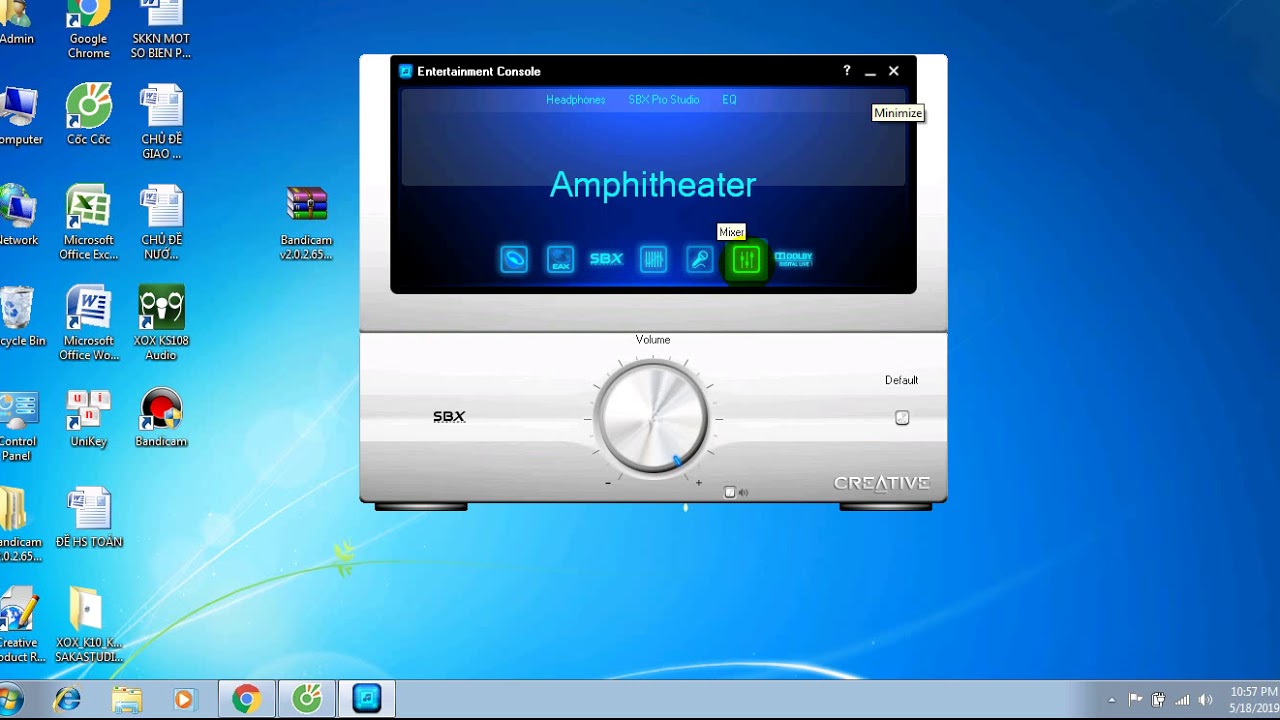The image size is (1280, 720).
Task: Select the CHỦ ĐỀ NƯỚ document icon
Action: pyautogui.click(x=161, y=224)
